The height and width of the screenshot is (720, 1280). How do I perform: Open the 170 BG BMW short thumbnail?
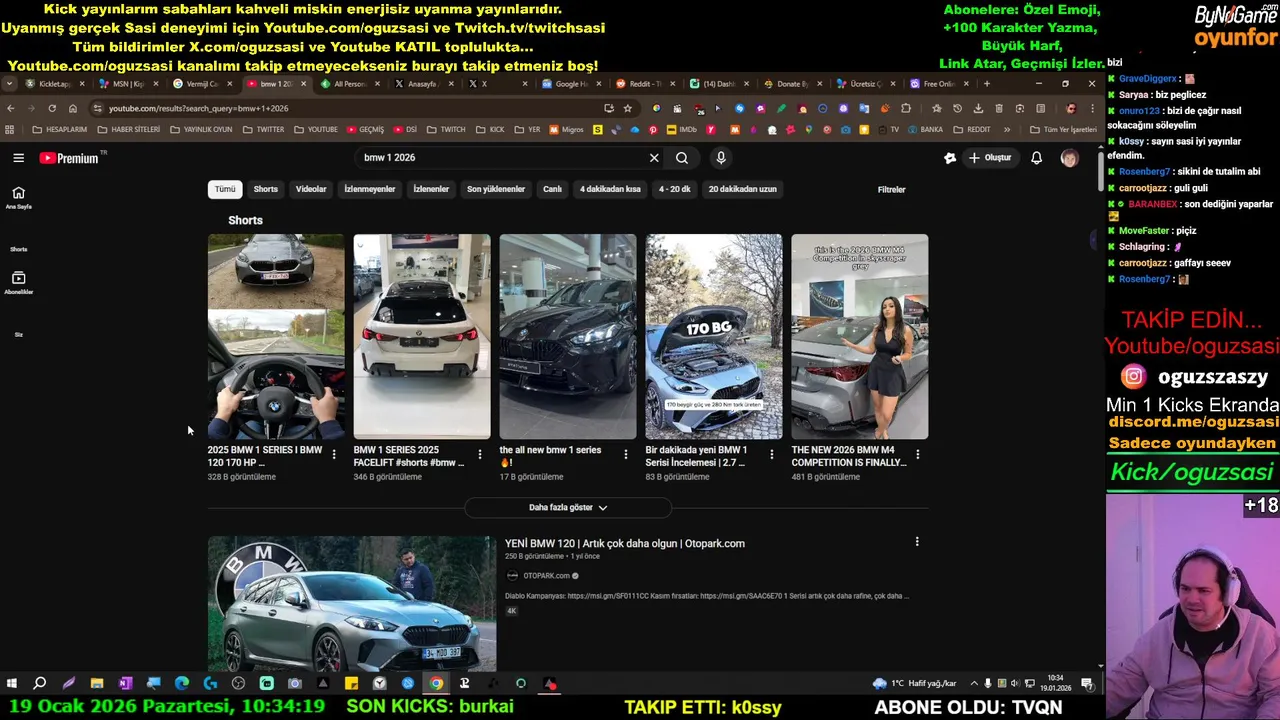[714, 337]
